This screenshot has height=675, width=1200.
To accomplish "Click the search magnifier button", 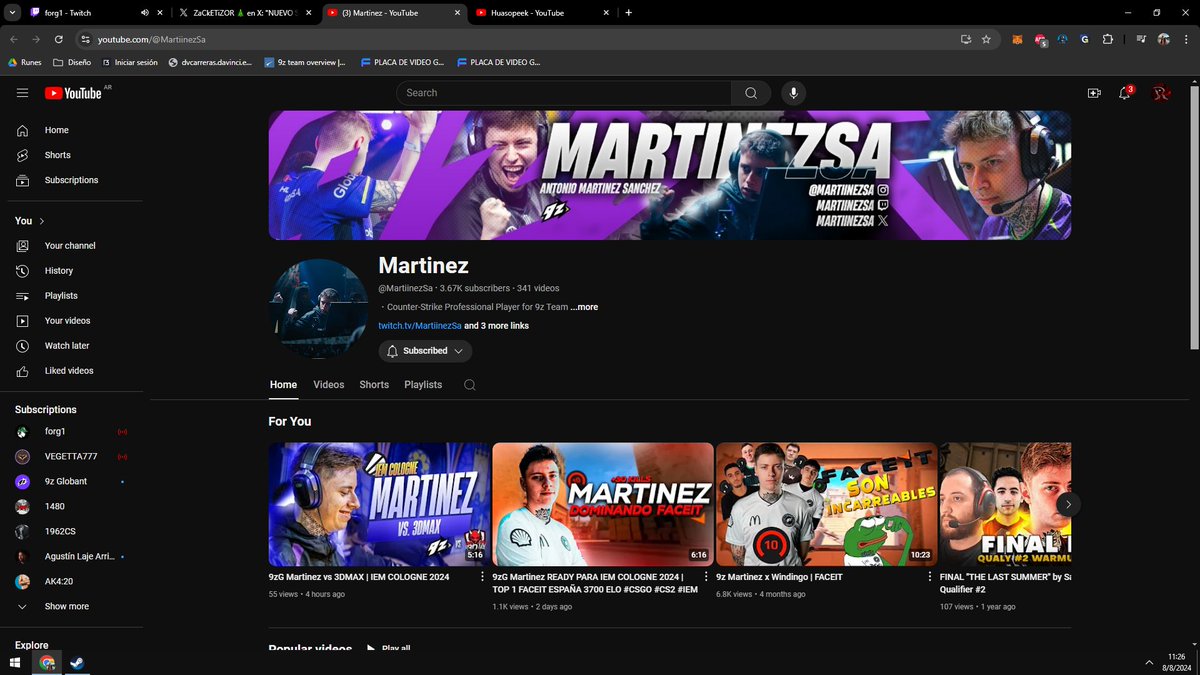I will 751,93.
